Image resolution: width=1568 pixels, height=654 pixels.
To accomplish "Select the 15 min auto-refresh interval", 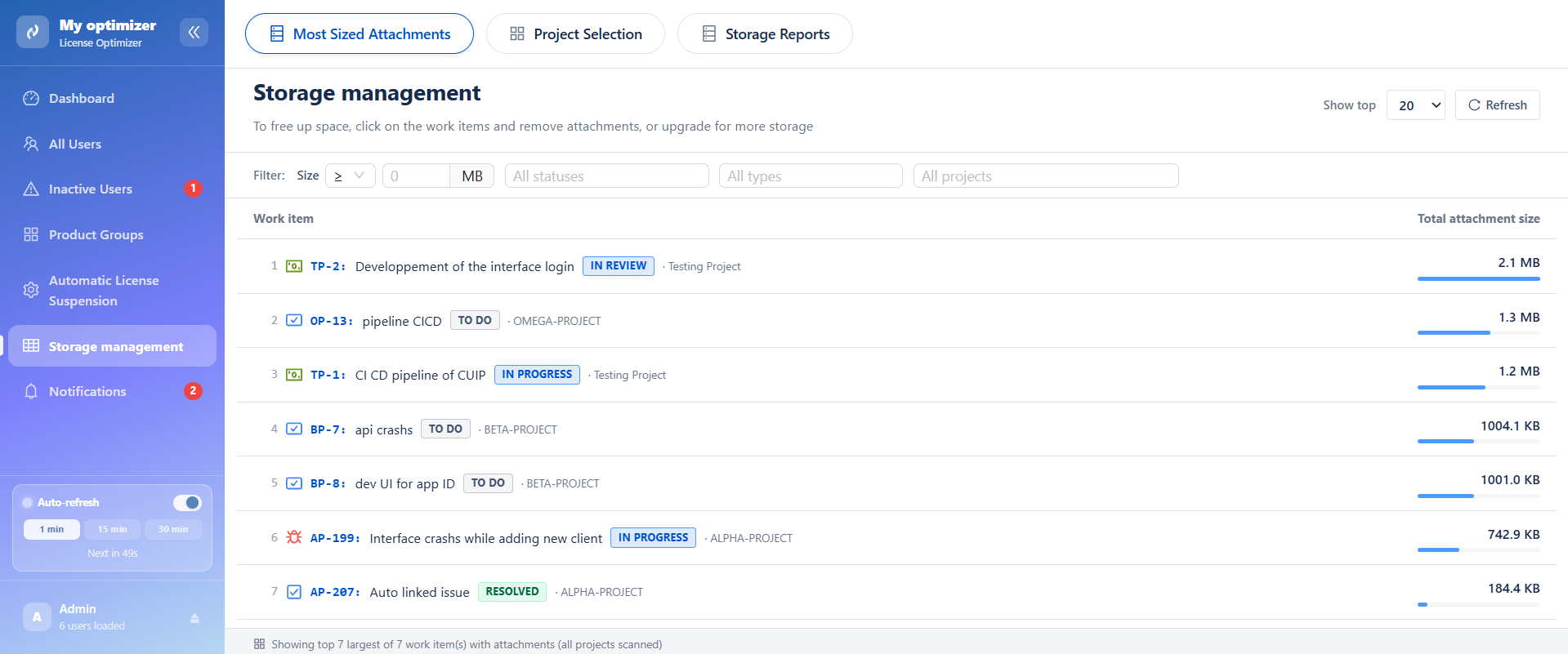I will (112, 529).
